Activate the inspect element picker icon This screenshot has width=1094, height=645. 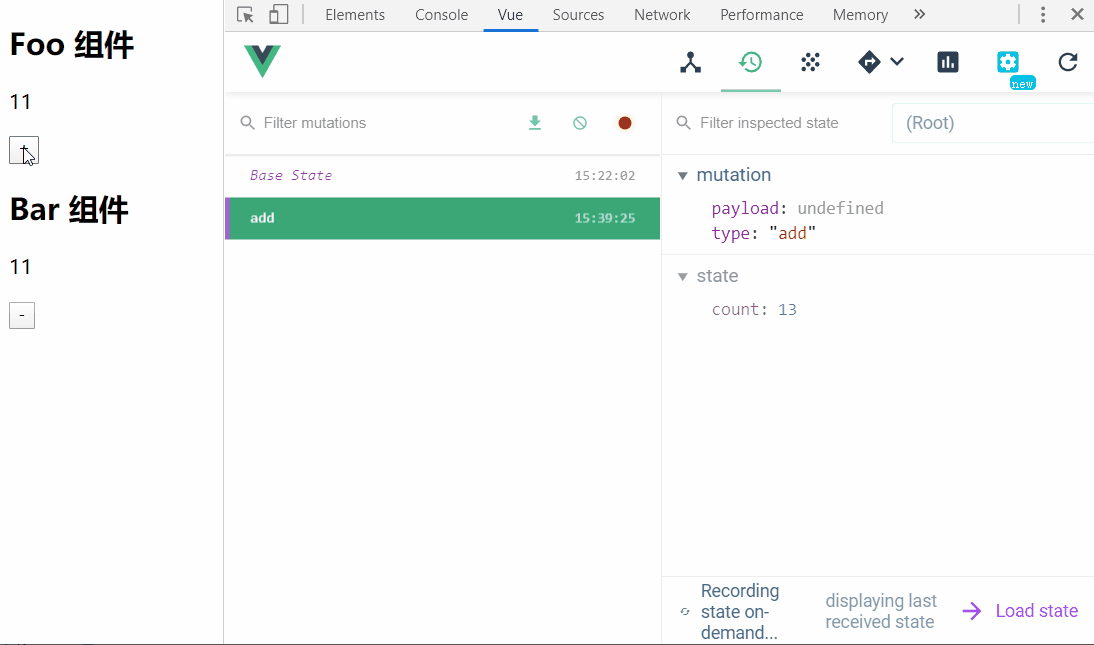coord(246,15)
